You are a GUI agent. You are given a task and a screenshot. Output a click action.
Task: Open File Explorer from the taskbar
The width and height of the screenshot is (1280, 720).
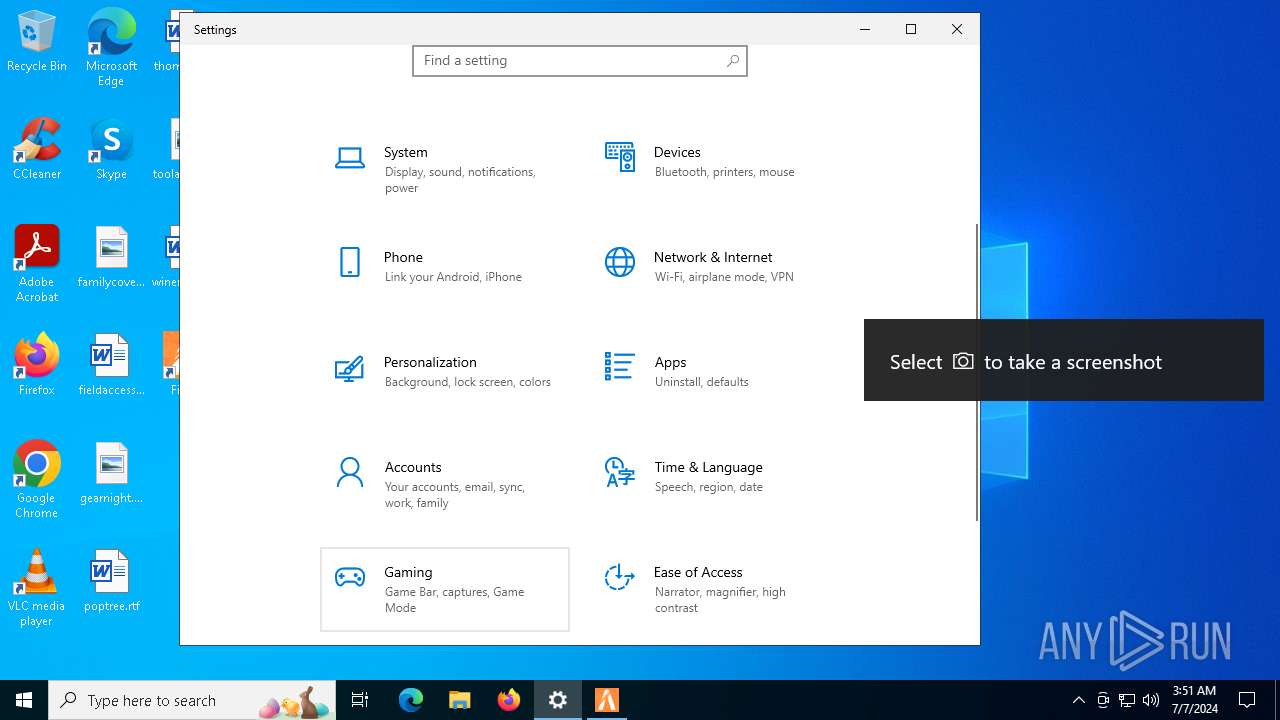(459, 700)
